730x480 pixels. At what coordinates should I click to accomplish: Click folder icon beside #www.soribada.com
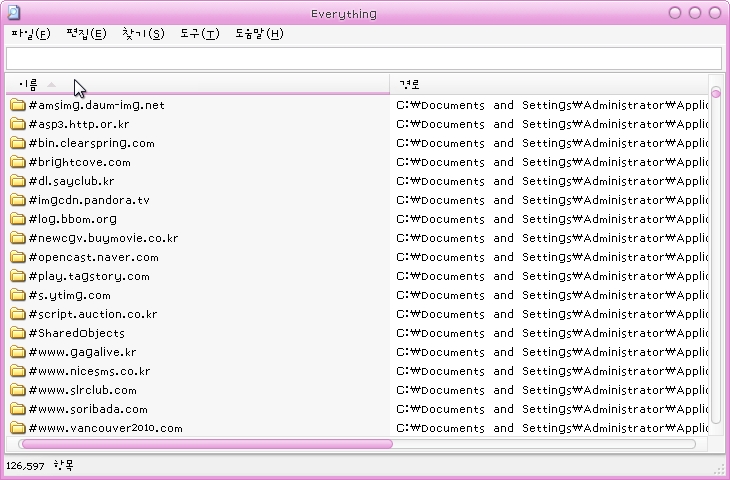(x=18, y=409)
